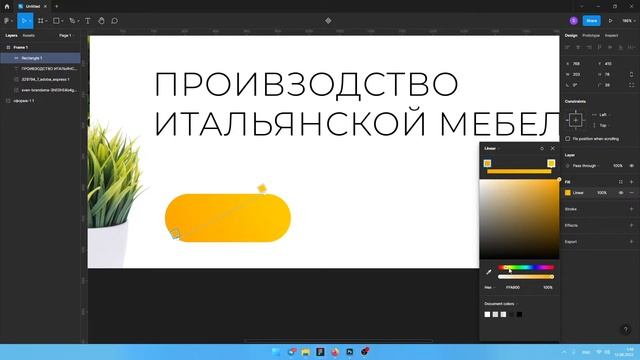
Task: Change Hex color format dropdown
Action: pyautogui.click(x=489, y=287)
